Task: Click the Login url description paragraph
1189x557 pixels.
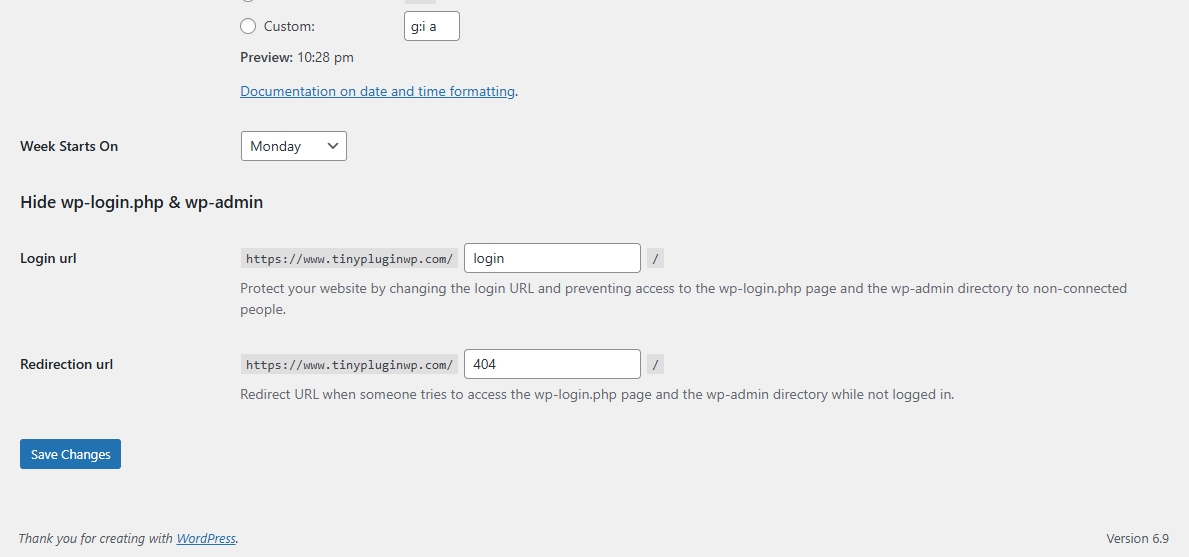Action: 683,298
